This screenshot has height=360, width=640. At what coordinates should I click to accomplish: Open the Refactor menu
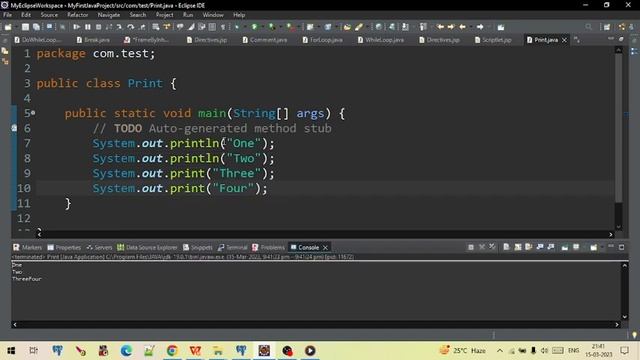78,15
